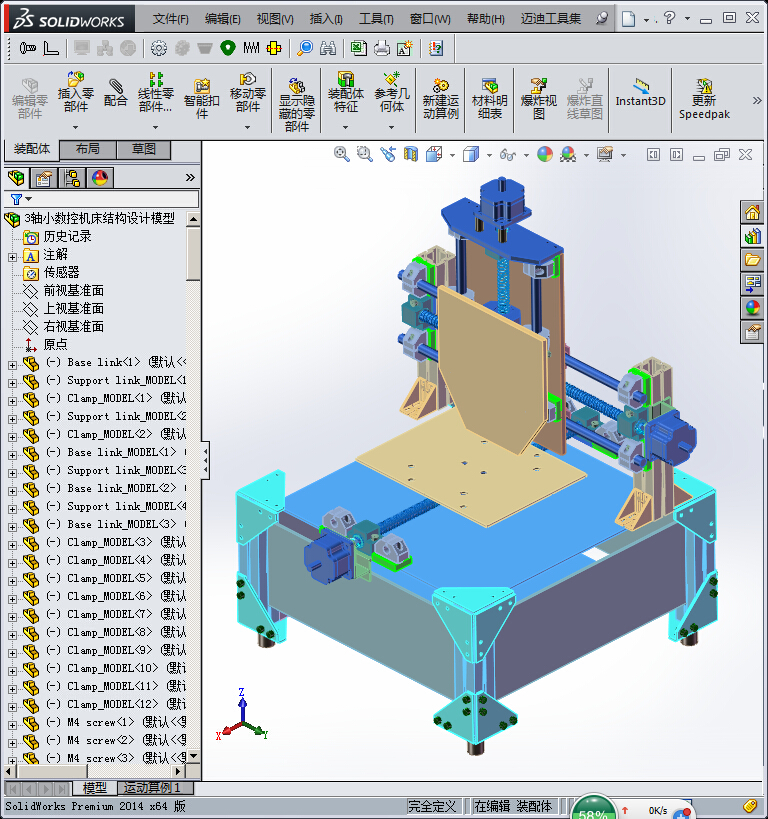This screenshot has height=819, width=768.
Task: Click the Section View icon
Action: click(411, 154)
